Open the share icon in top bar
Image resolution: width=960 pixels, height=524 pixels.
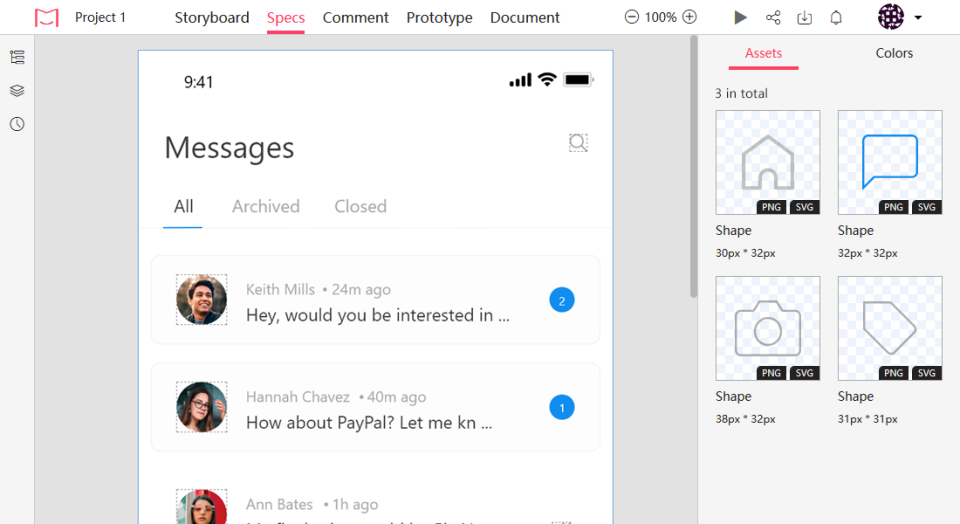773,17
